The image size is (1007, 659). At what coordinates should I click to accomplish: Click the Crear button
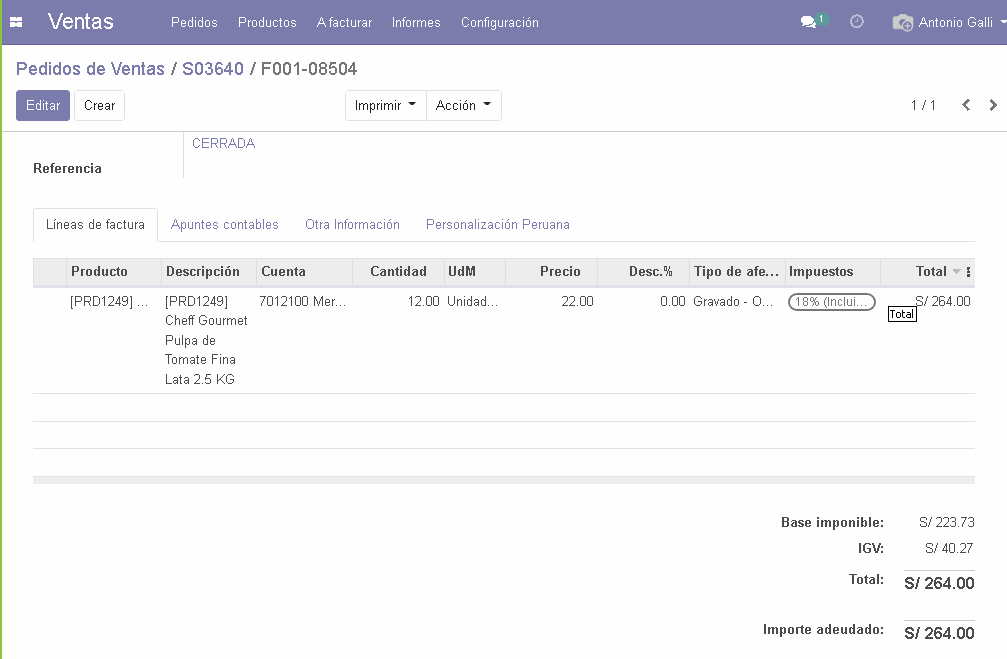point(99,106)
